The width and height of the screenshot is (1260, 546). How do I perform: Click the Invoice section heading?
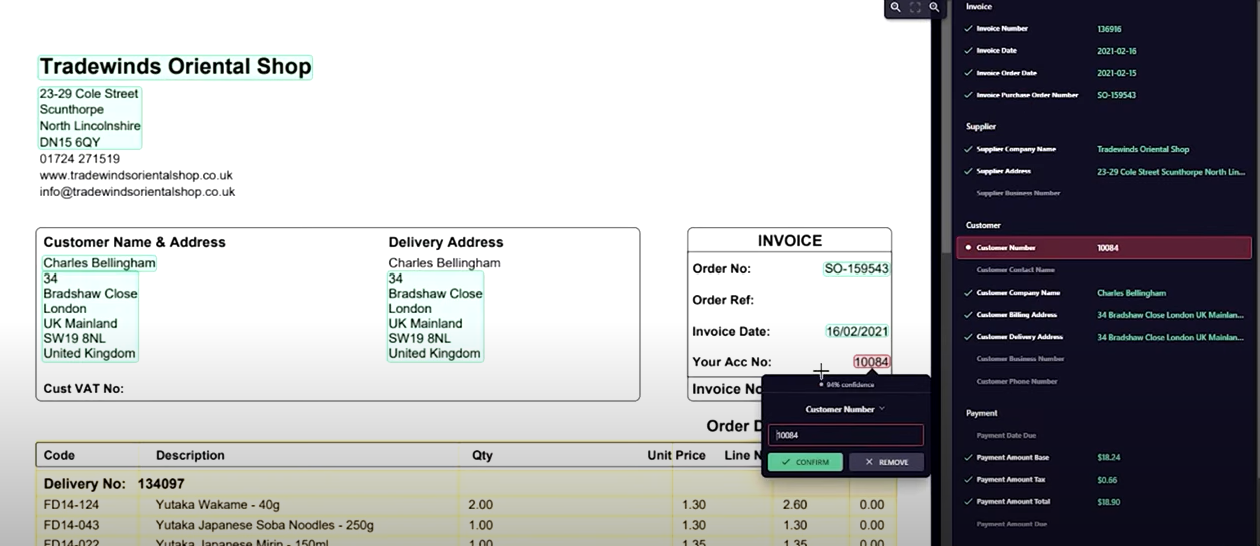pyautogui.click(x=979, y=7)
